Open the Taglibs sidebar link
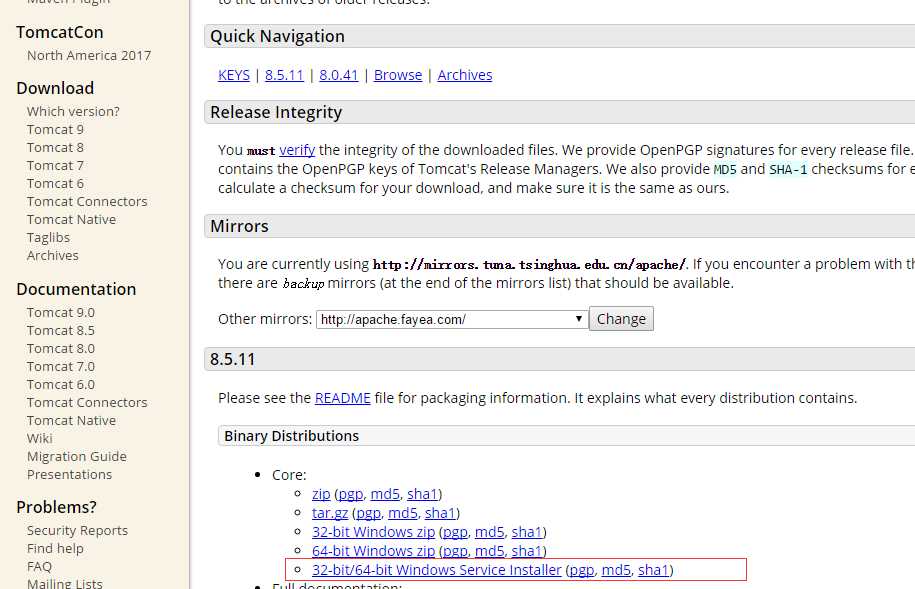Viewport: 915px width, 589px height. click(48, 238)
